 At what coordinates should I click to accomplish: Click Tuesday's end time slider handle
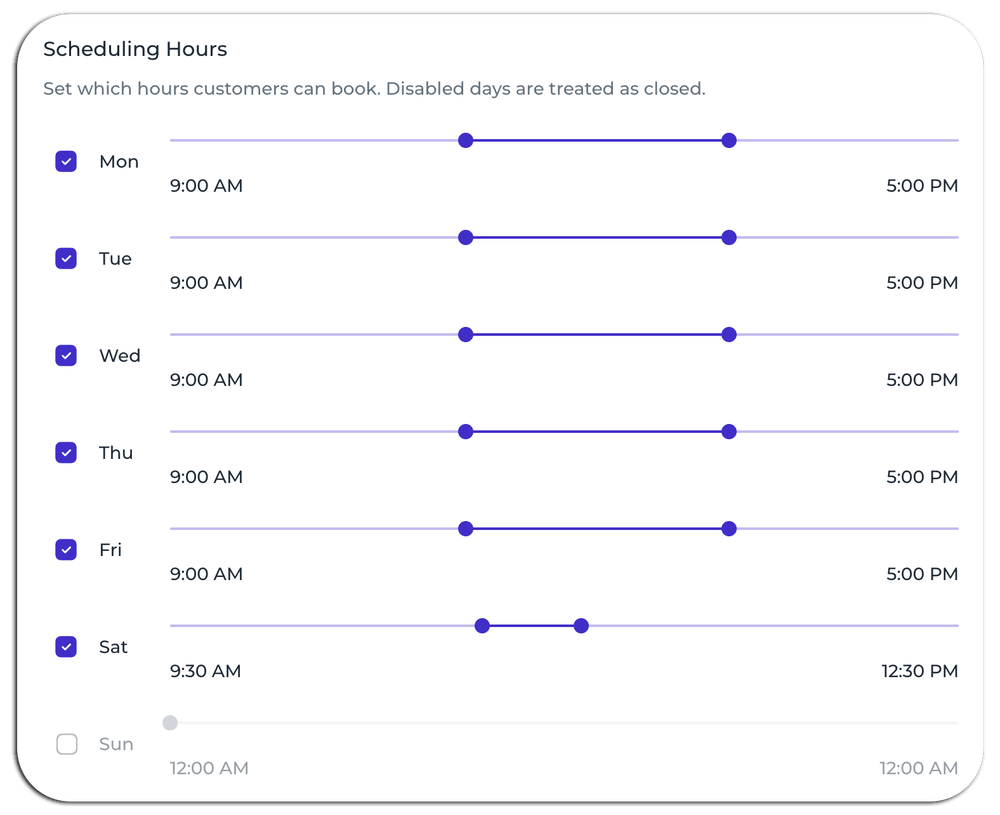729,237
